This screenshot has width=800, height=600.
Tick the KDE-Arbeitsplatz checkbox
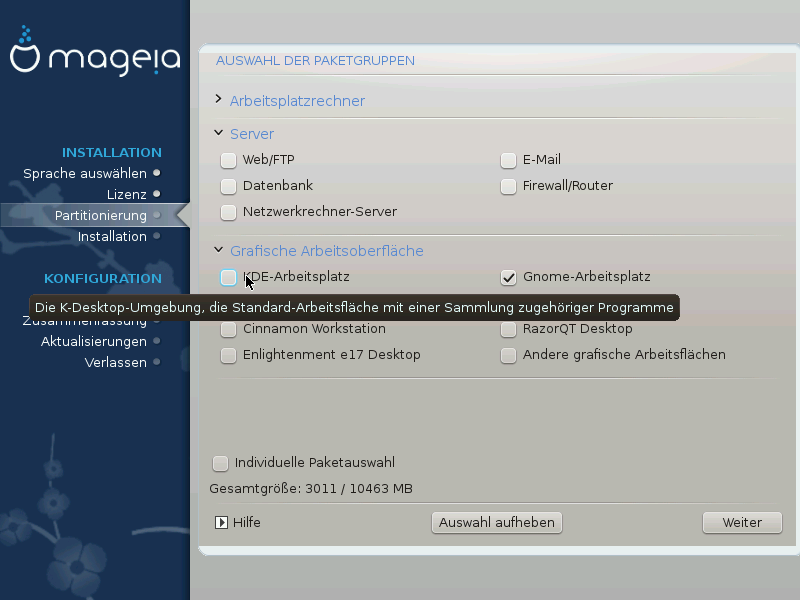click(228, 278)
